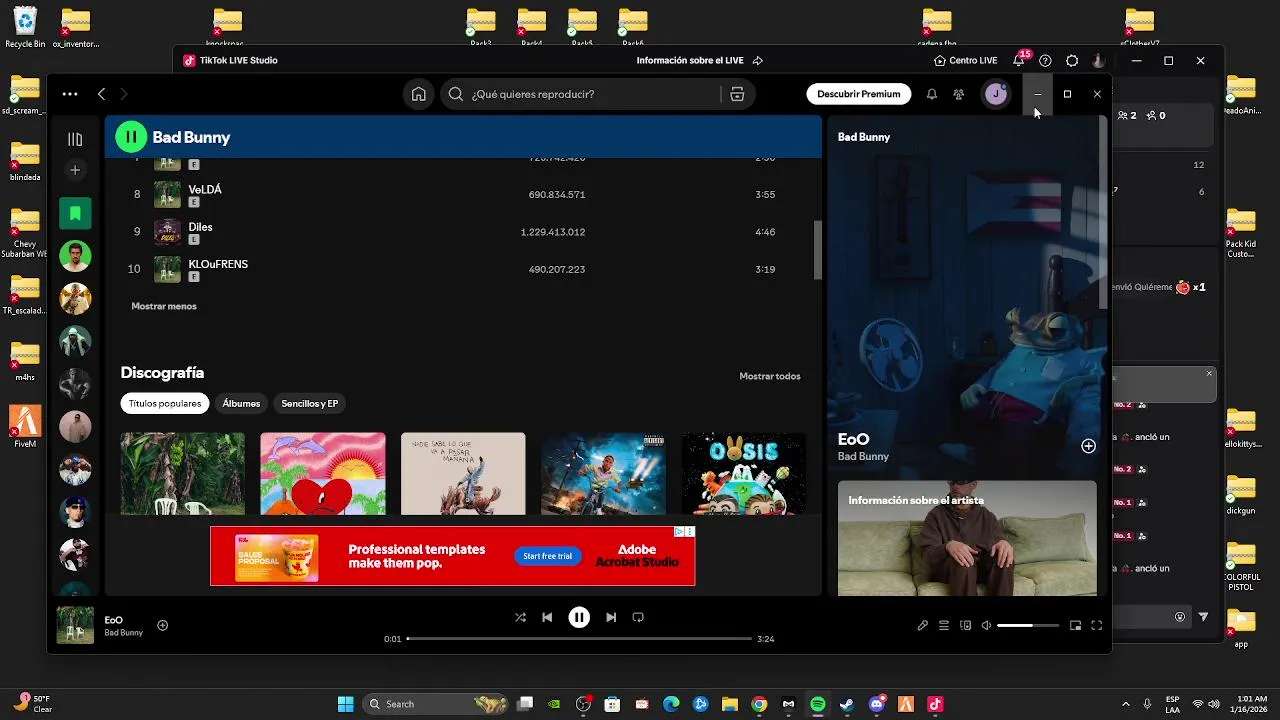Open the Spotify three-dots menu

(x=70, y=94)
